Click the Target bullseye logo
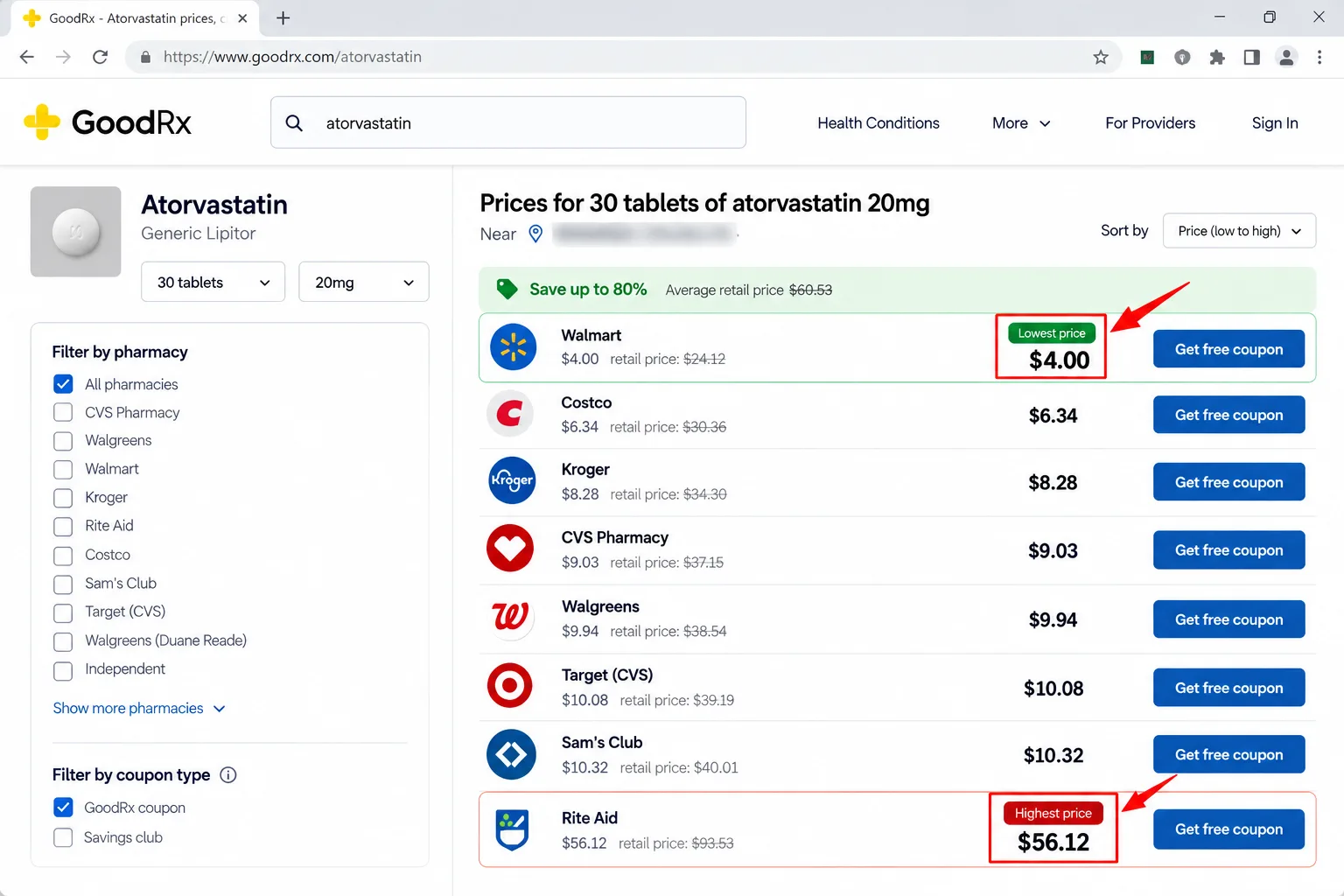The width and height of the screenshot is (1344, 896). click(x=510, y=685)
